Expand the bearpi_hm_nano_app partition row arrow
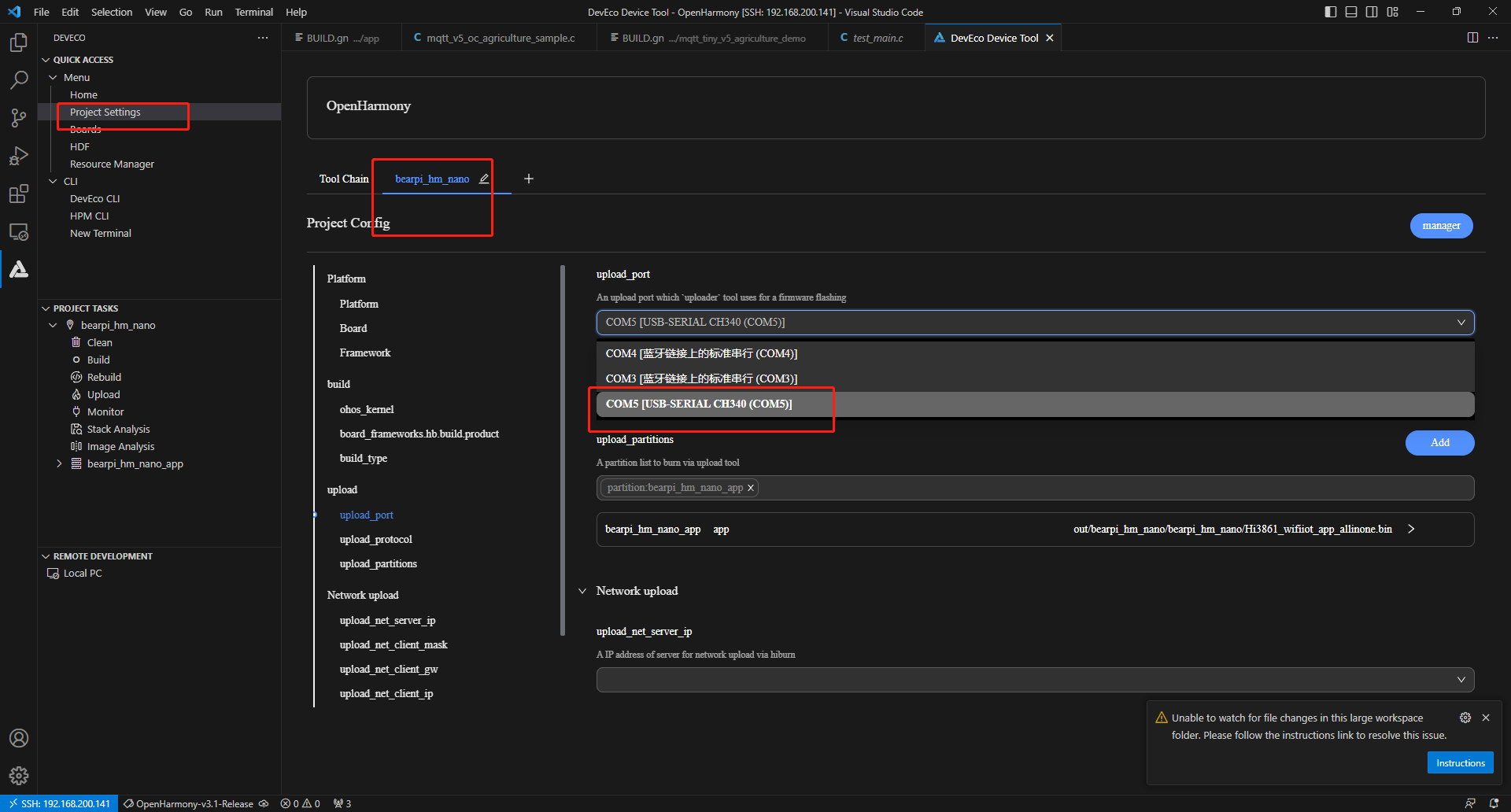Image resolution: width=1511 pixels, height=812 pixels. coord(1411,529)
